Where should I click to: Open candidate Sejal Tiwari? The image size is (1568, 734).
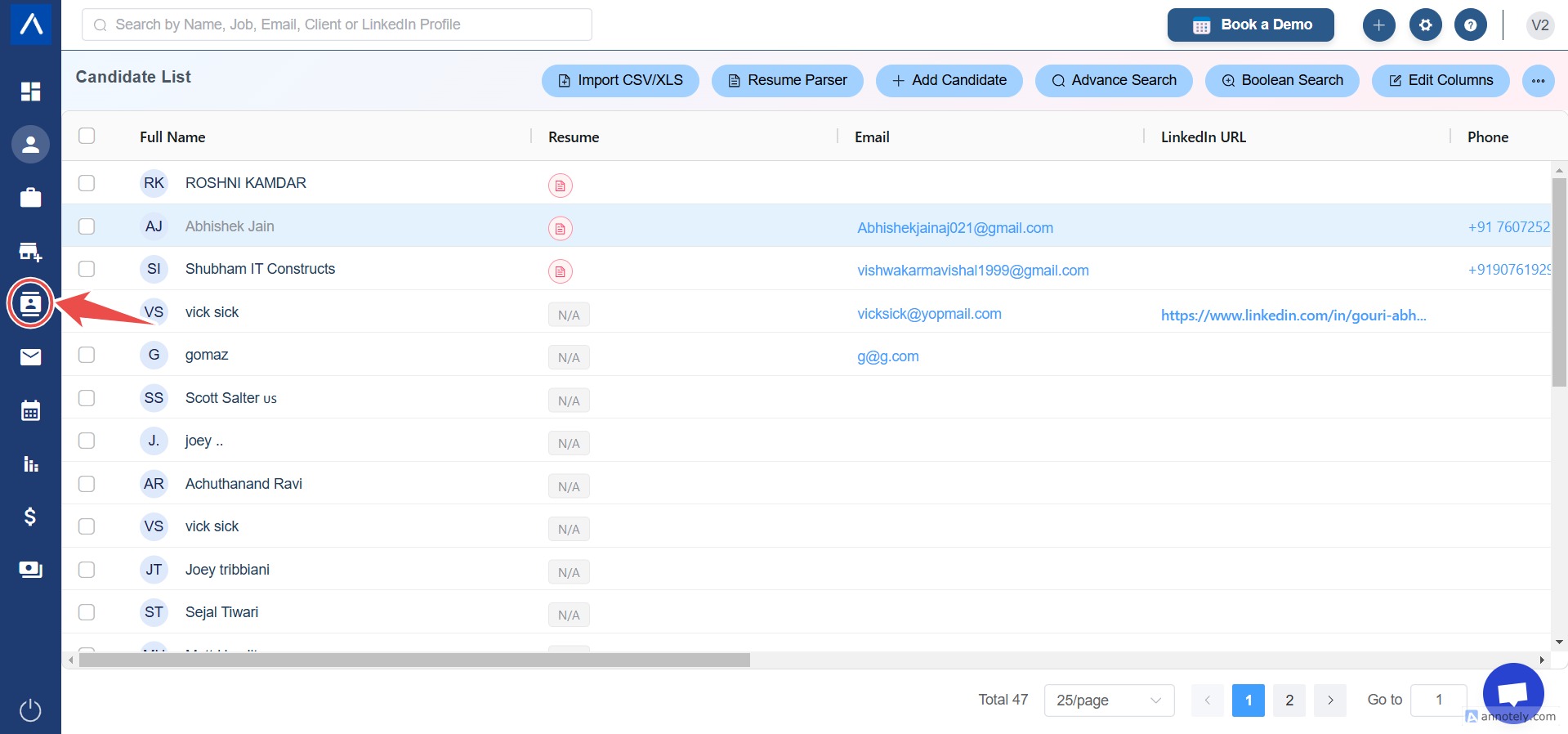tap(221, 612)
